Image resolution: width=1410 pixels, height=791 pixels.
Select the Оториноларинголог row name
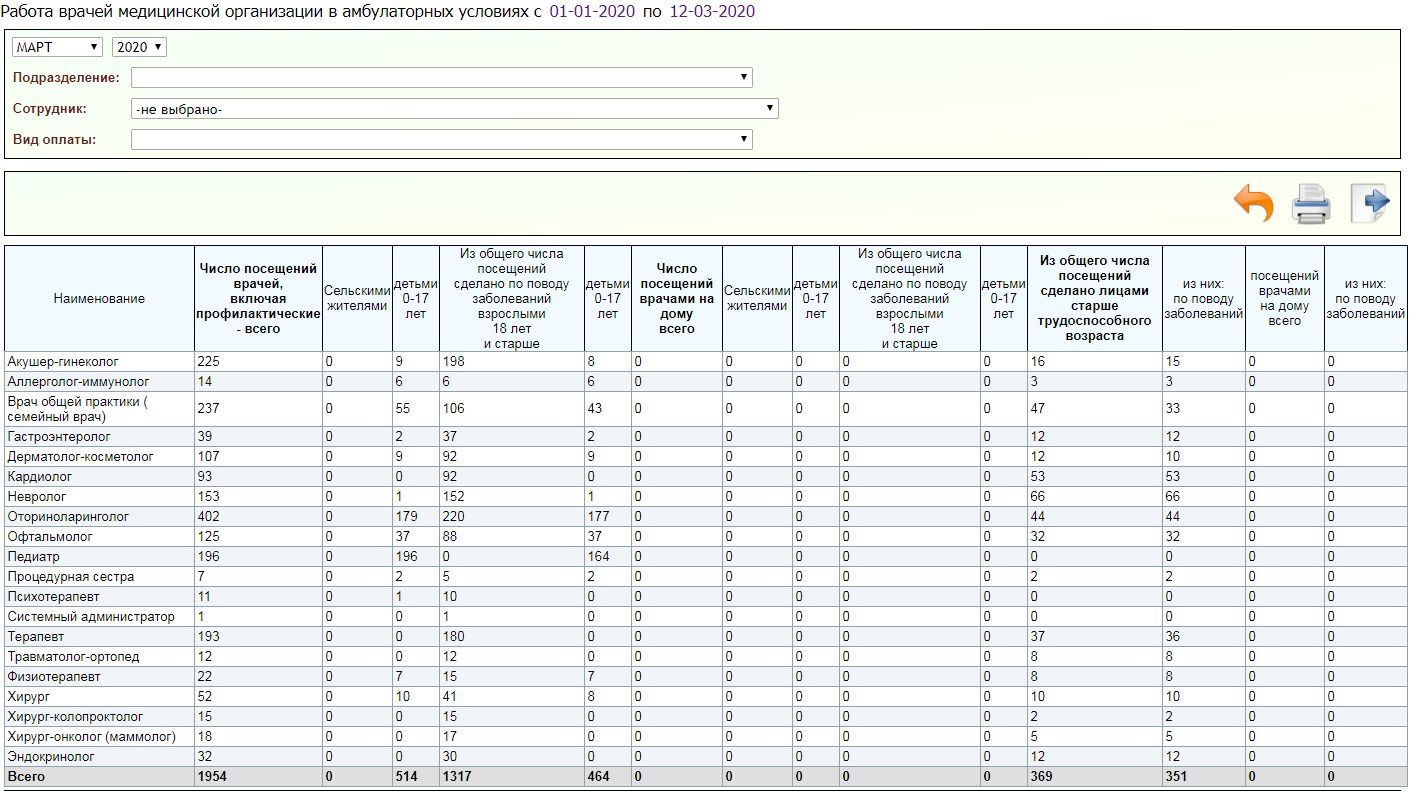tap(68, 517)
